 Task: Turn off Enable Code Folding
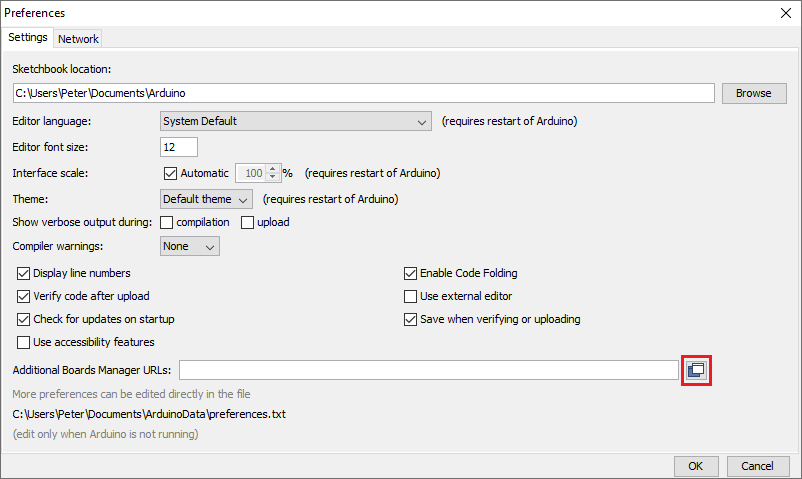coord(410,273)
